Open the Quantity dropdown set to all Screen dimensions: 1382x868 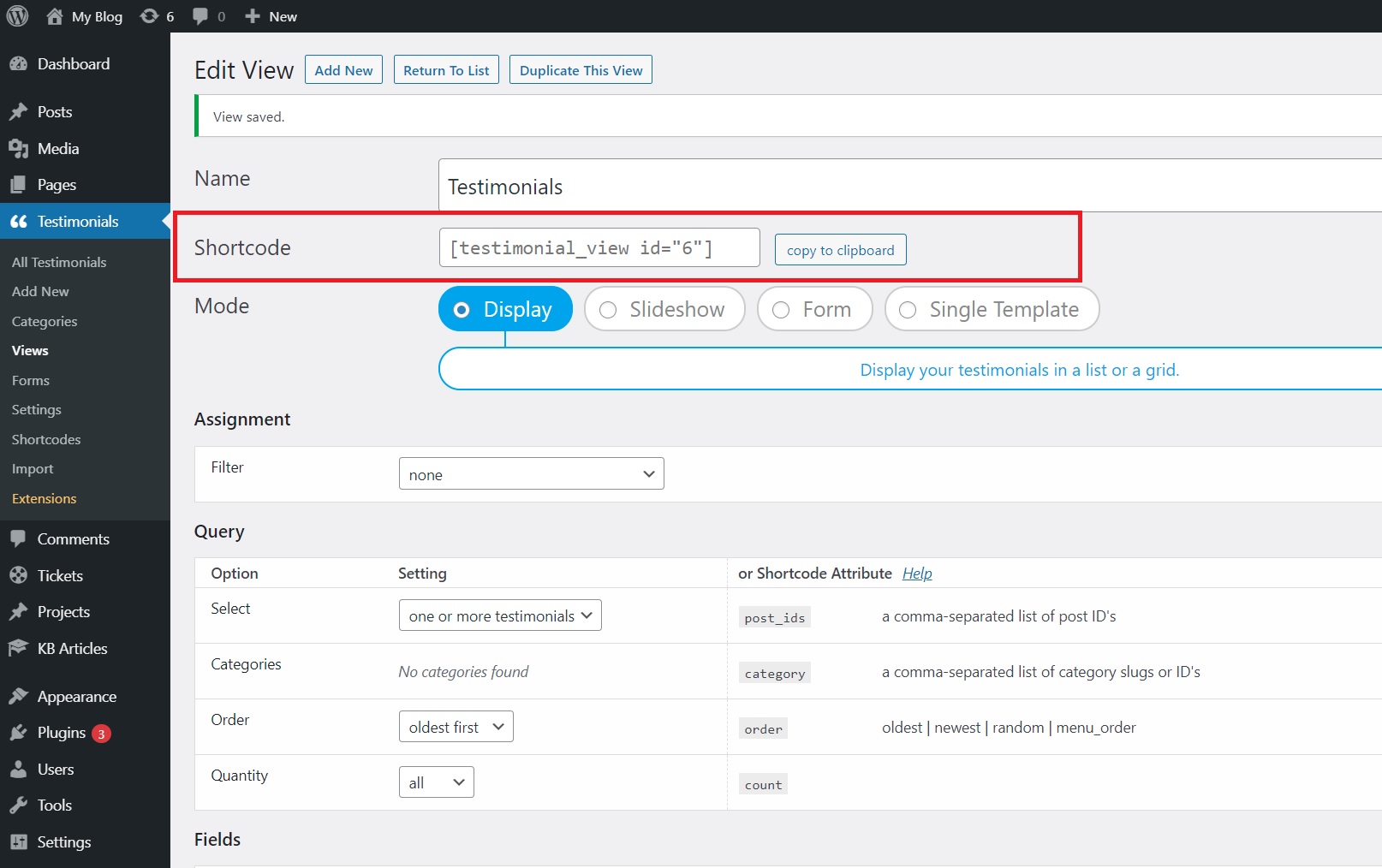tap(437, 782)
